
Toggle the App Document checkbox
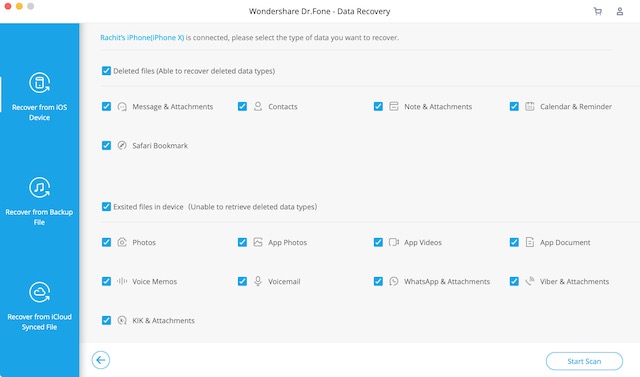point(514,242)
